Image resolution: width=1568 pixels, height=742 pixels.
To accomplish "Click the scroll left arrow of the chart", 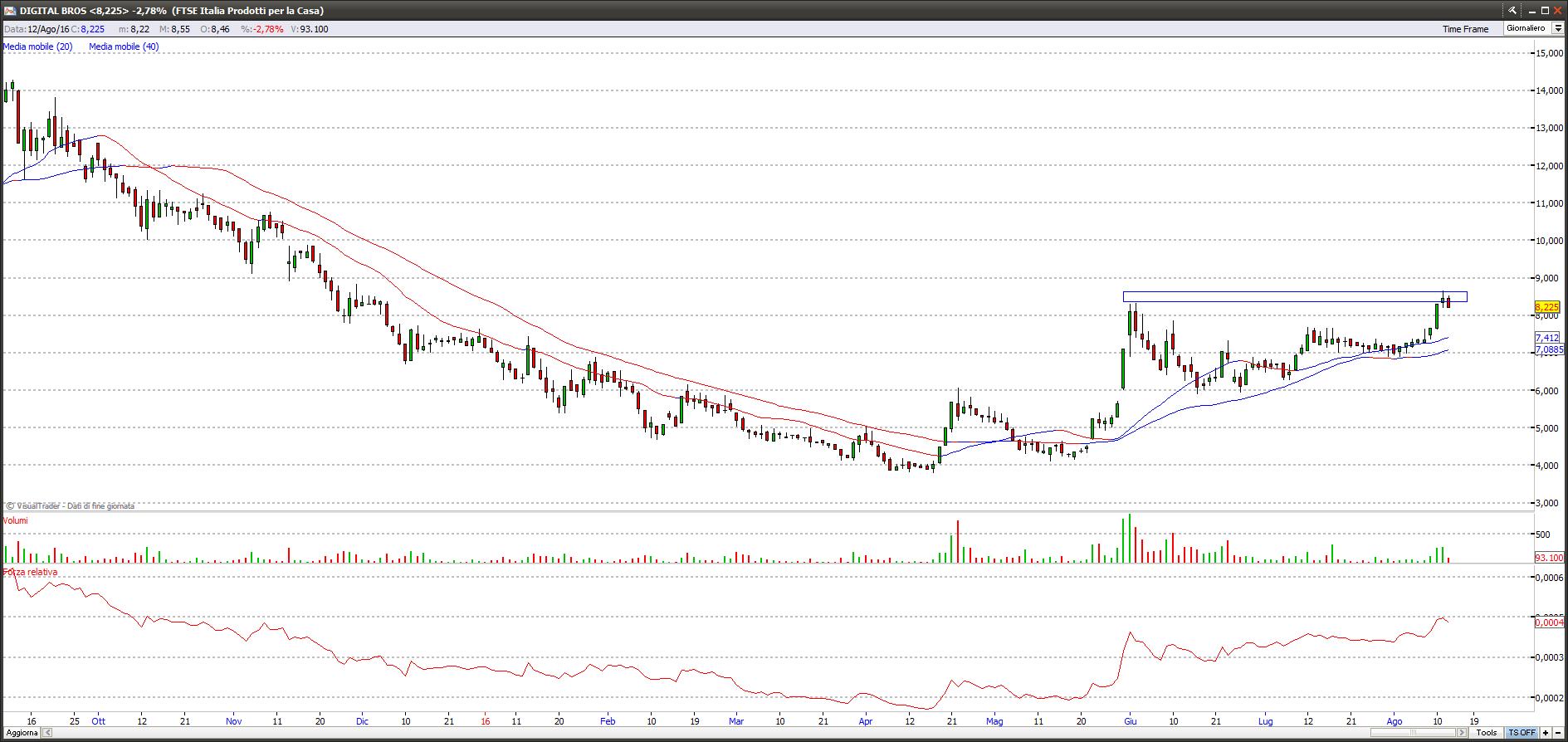I will pyautogui.click(x=47, y=733).
